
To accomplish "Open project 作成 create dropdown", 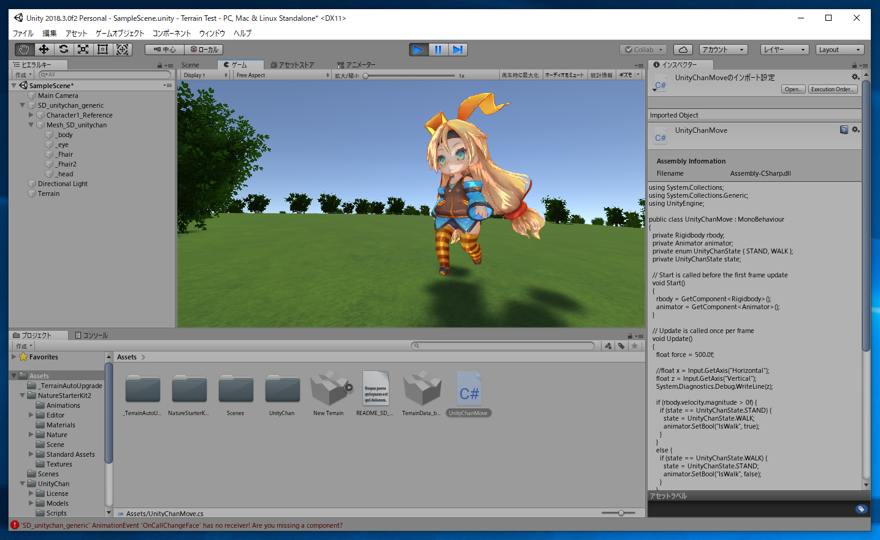I will [x=24, y=346].
